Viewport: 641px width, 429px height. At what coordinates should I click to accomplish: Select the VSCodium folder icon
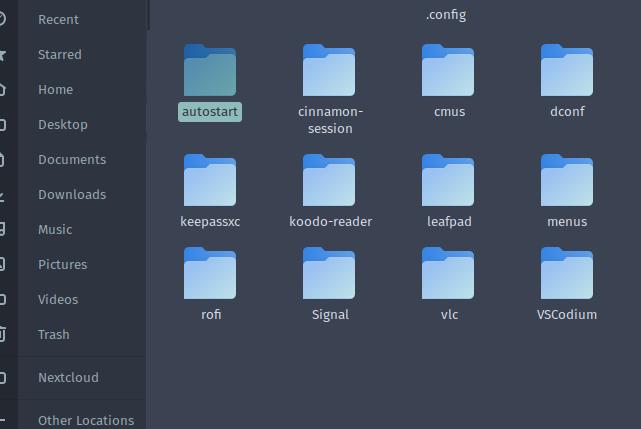pos(567,274)
